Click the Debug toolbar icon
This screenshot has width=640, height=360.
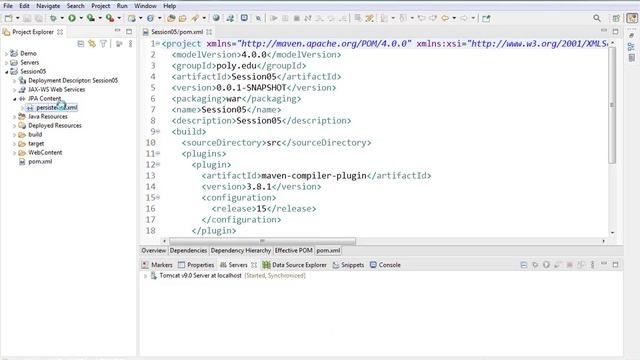click(x=53, y=18)
